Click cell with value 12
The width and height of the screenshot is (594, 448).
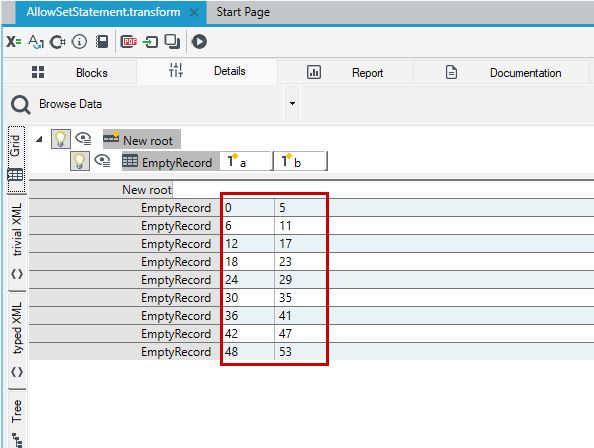pos(248,244)
